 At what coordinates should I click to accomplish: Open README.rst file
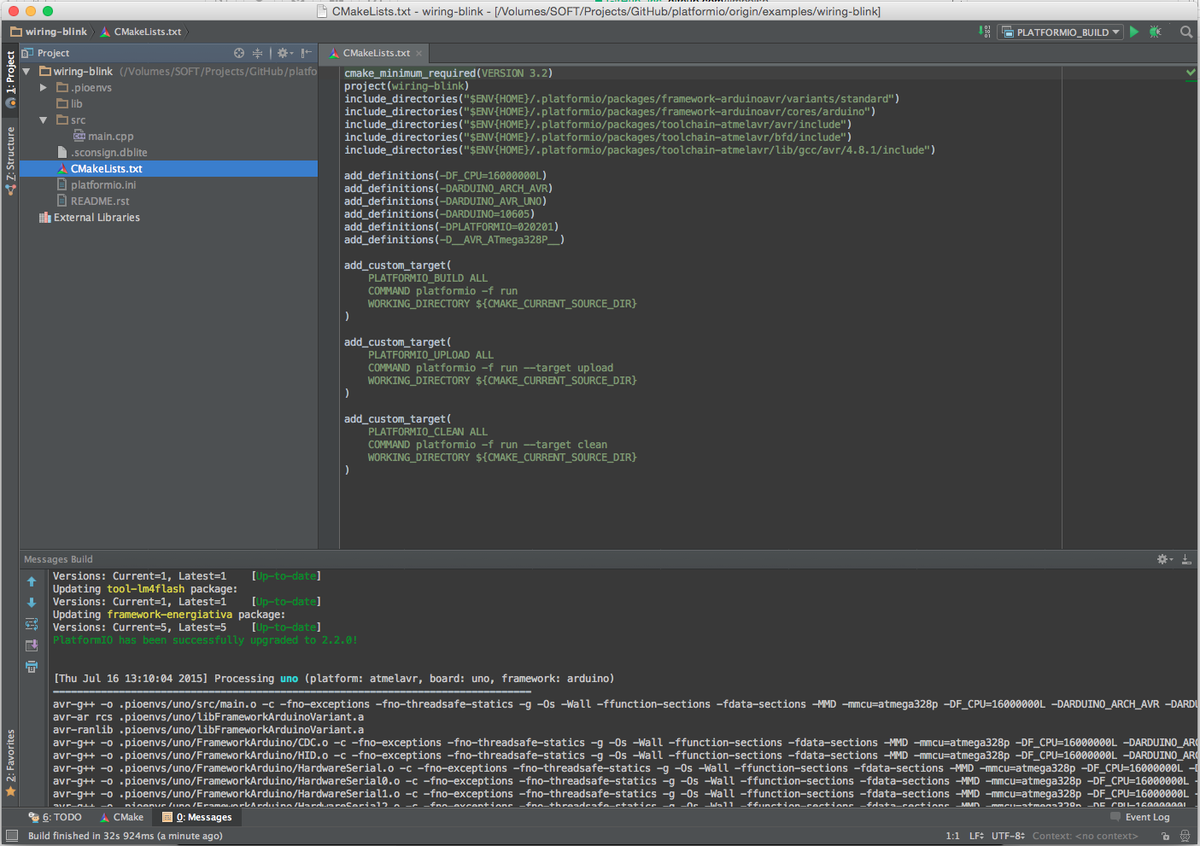[92, 201]
